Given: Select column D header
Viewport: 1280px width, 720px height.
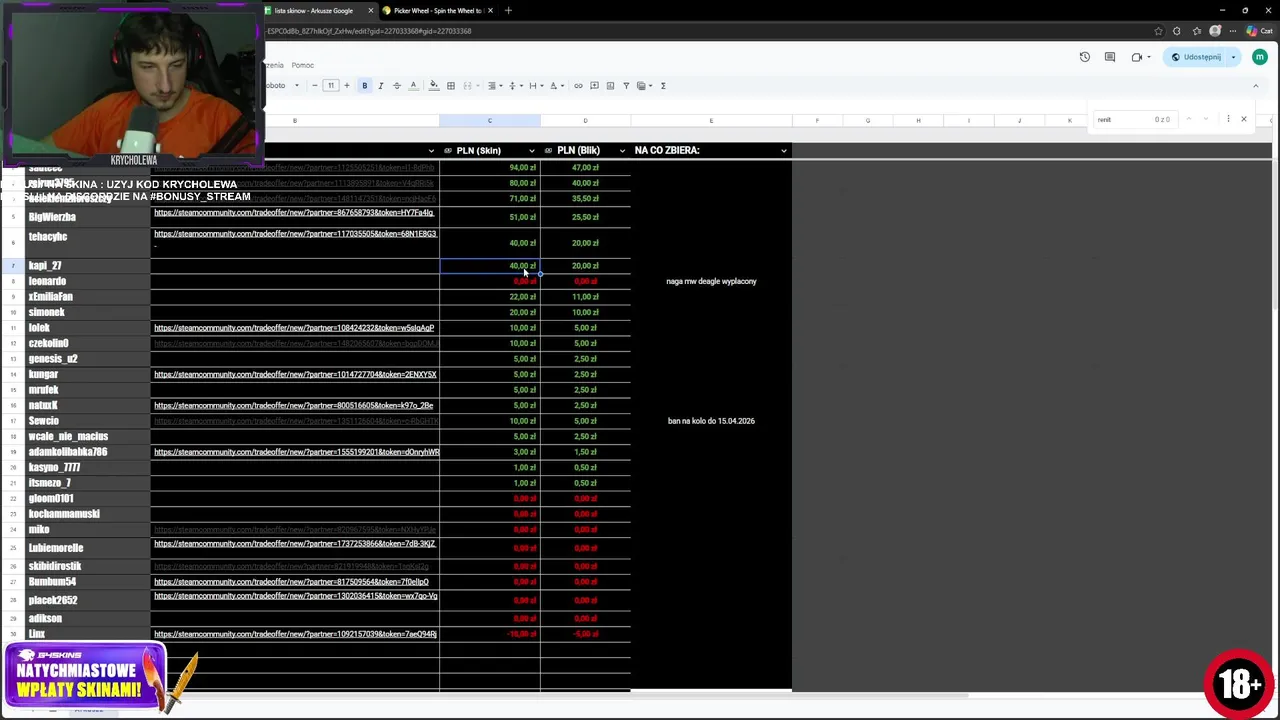Looking at the screenshot, I should point(585,121).
